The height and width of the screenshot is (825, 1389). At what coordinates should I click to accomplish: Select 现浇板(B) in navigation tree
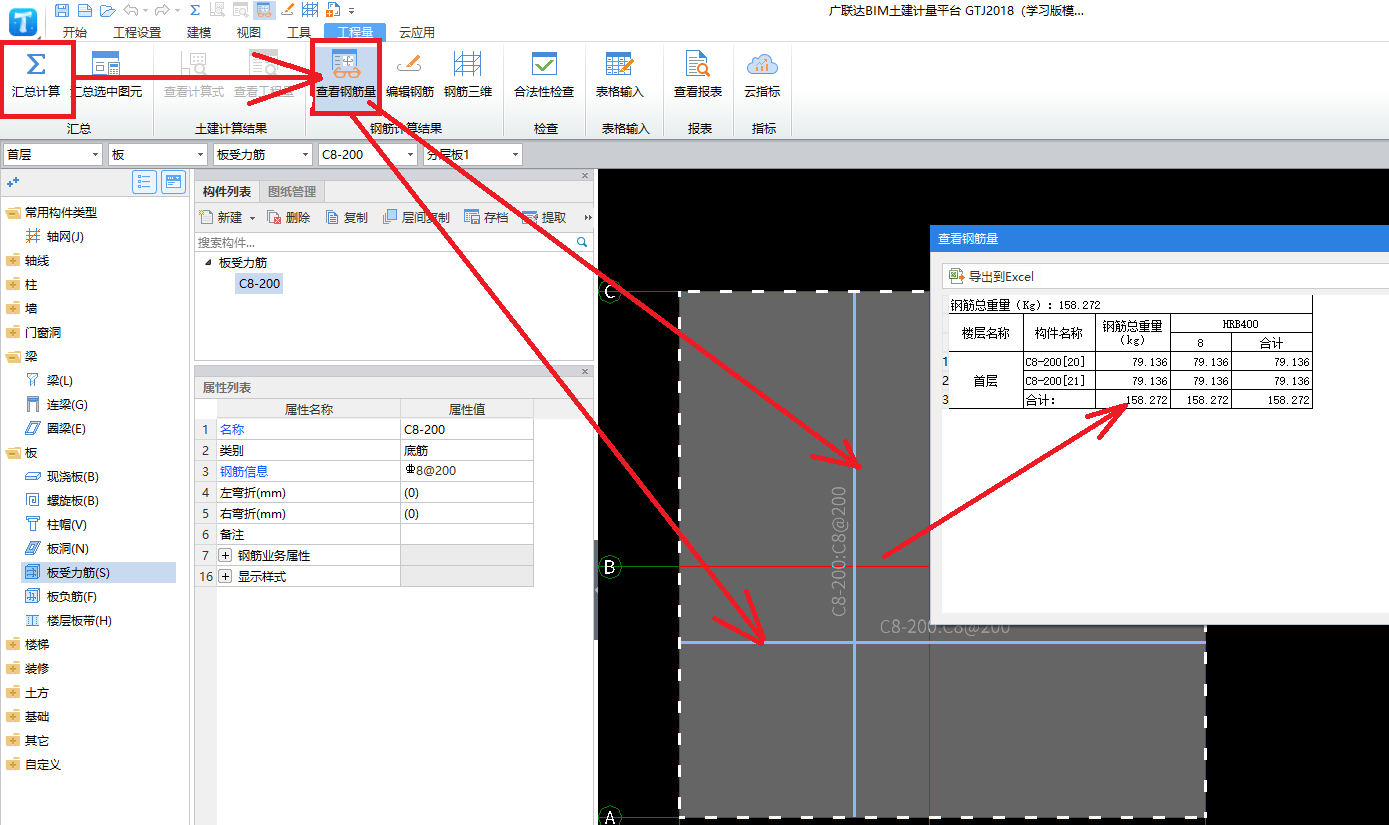pos(72,477)
